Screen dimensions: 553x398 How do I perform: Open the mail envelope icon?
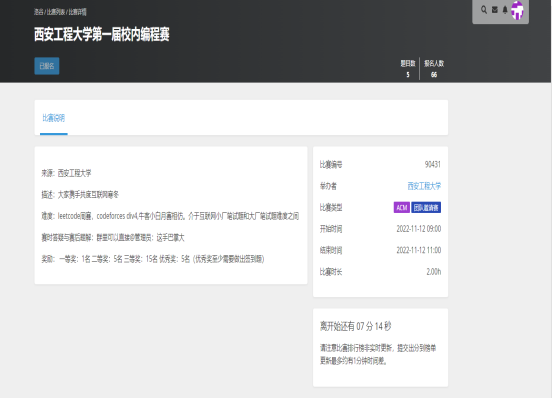point(495,10)
